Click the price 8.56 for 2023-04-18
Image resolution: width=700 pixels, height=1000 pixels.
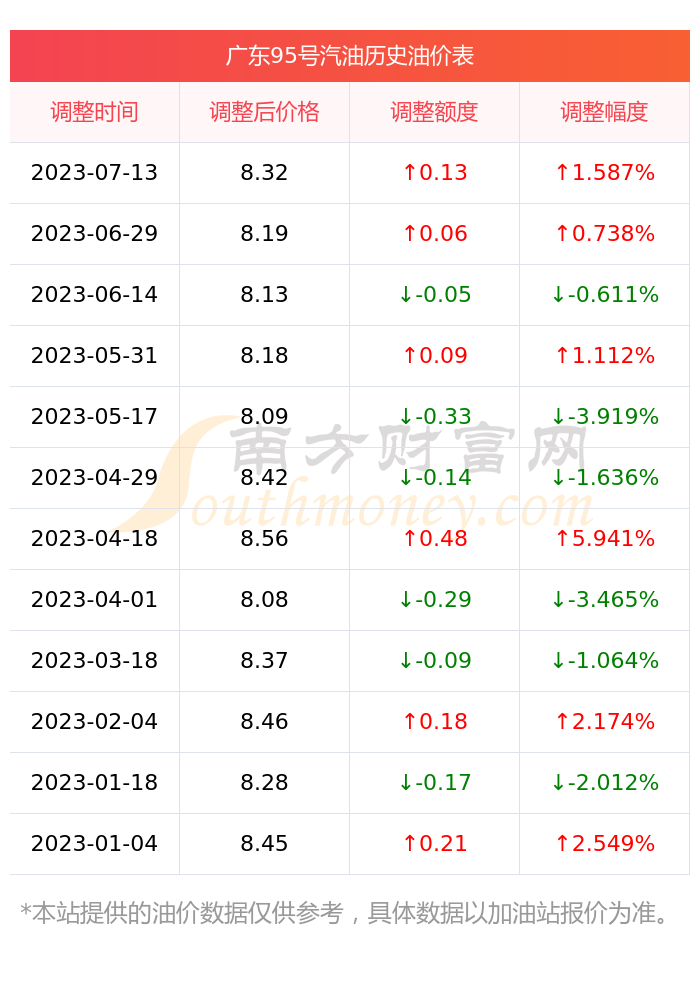264,539
